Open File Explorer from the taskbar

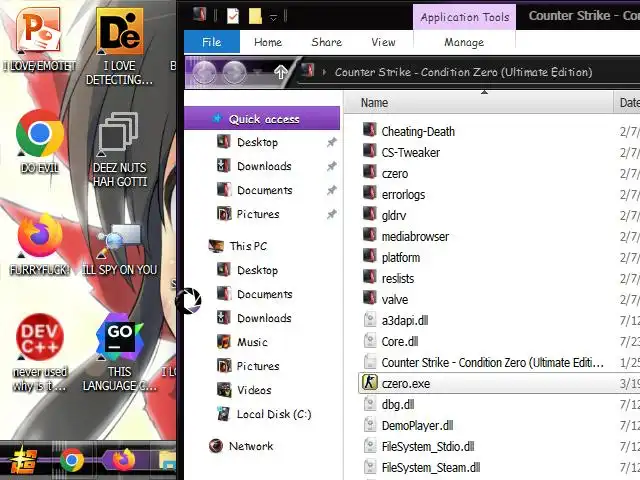point(167,460)
